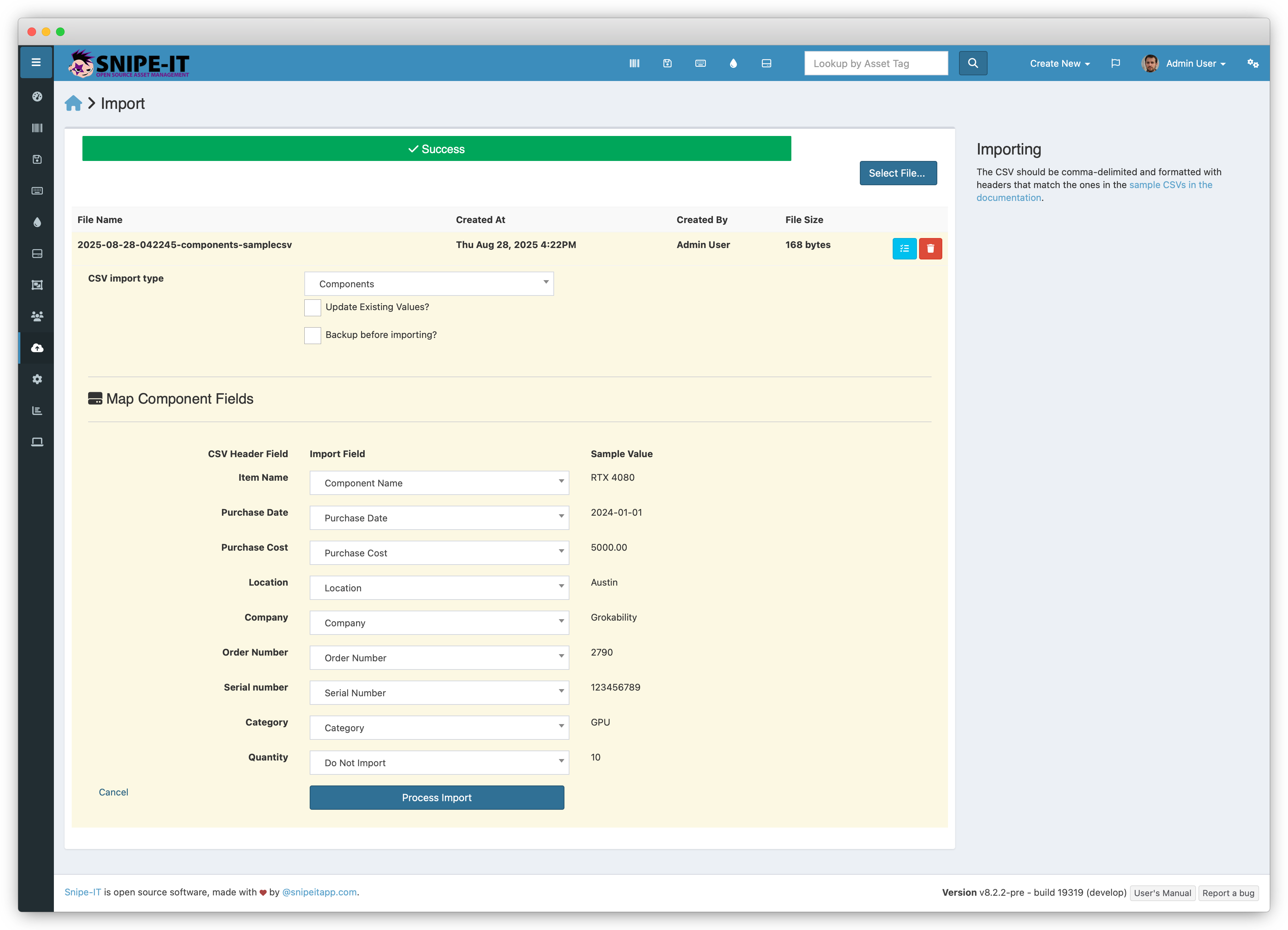The image size is (1288, 930).
Task: Click the sample value Grokability
Action: pyautogui.click(x=613, y=617)
